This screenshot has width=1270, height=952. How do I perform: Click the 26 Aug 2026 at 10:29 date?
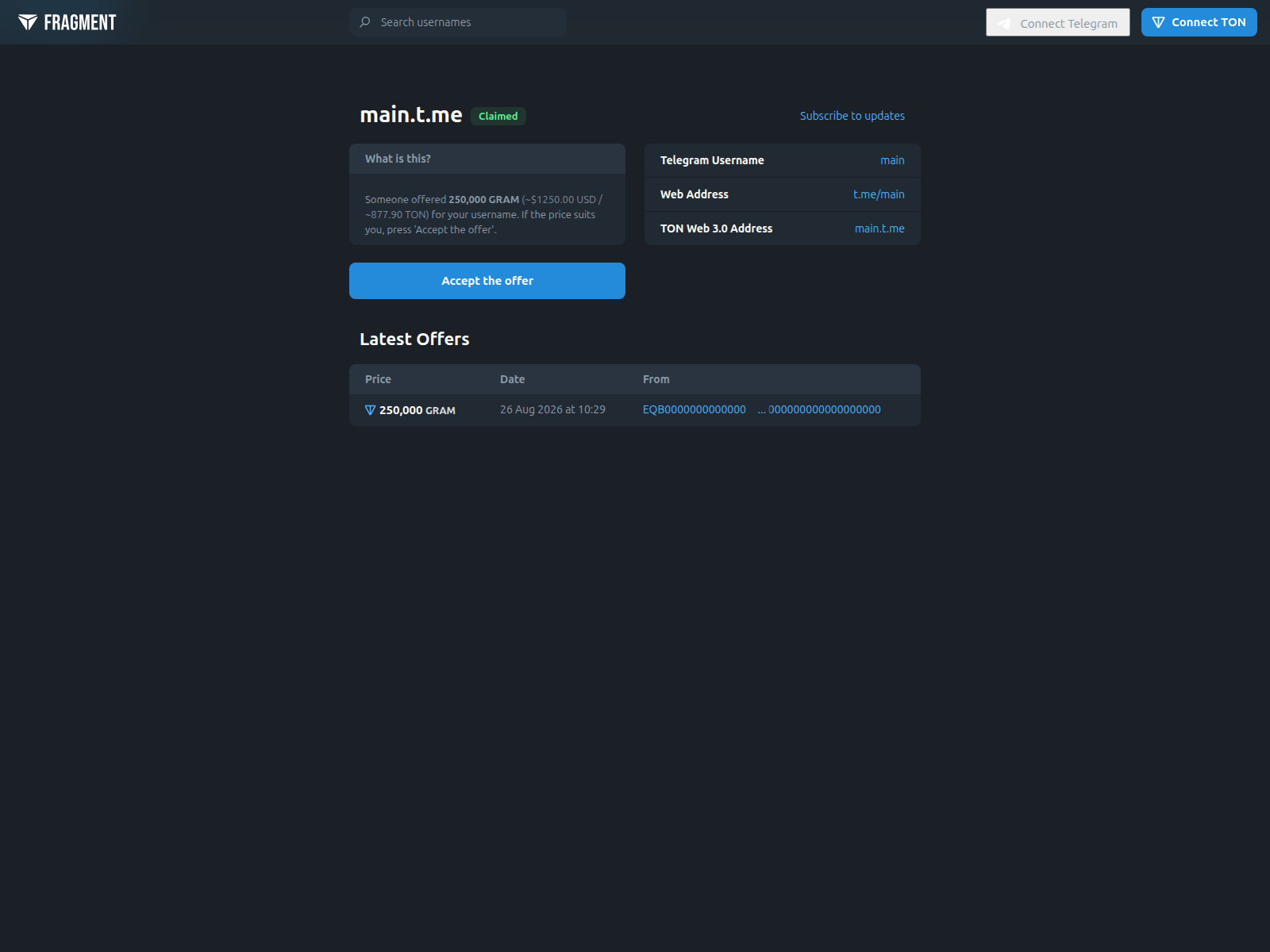click(552, 409)
